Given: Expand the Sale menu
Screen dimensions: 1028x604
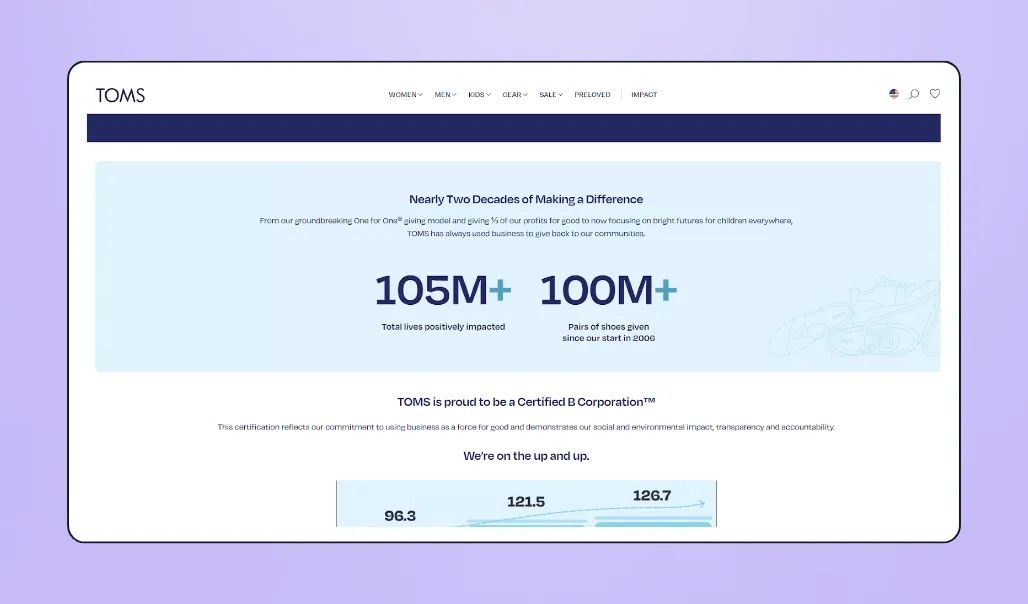Looking at the screenshot, I should 551,94.
